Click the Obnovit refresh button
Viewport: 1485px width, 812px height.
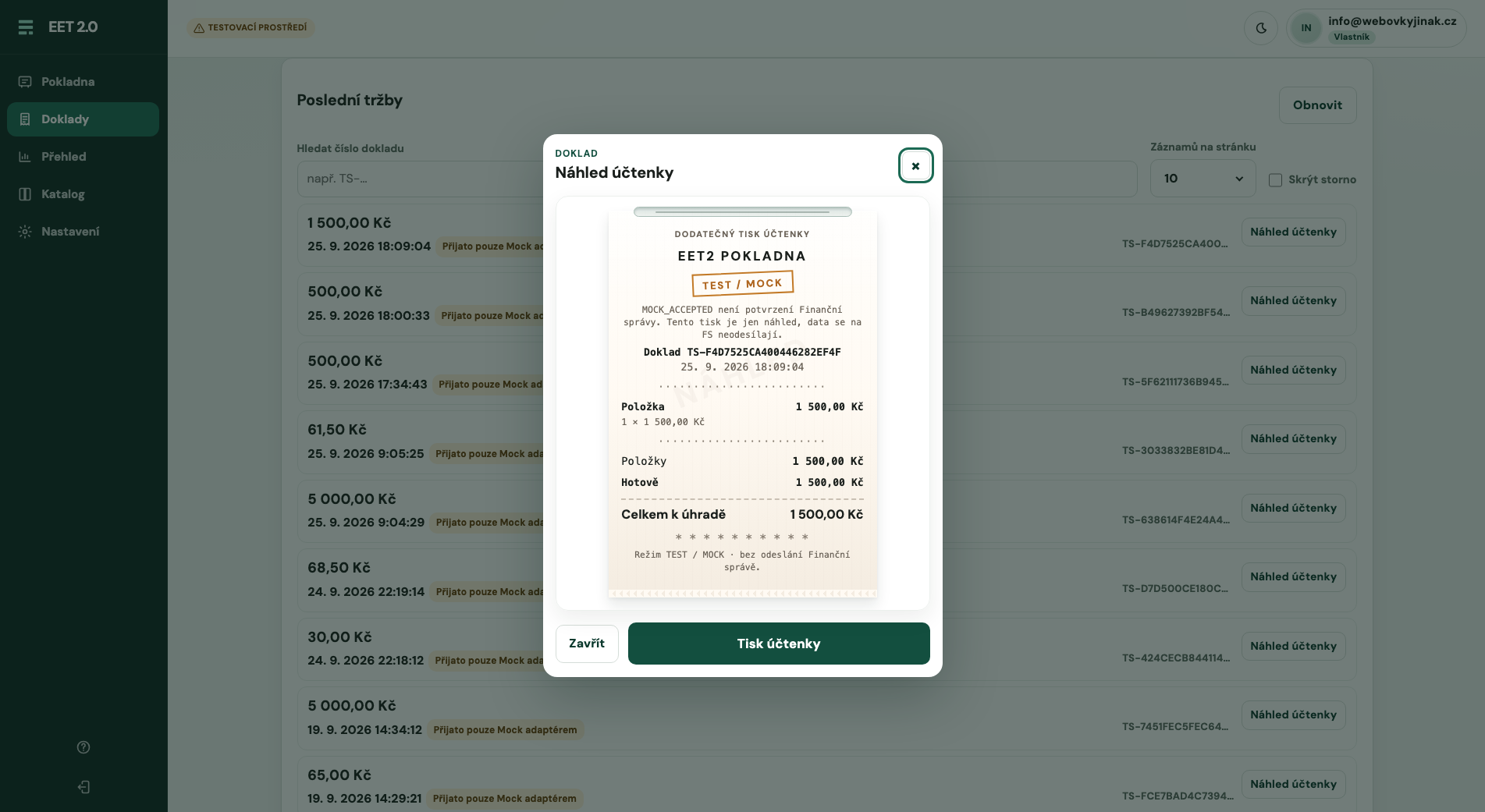(x=1317, y=105)
